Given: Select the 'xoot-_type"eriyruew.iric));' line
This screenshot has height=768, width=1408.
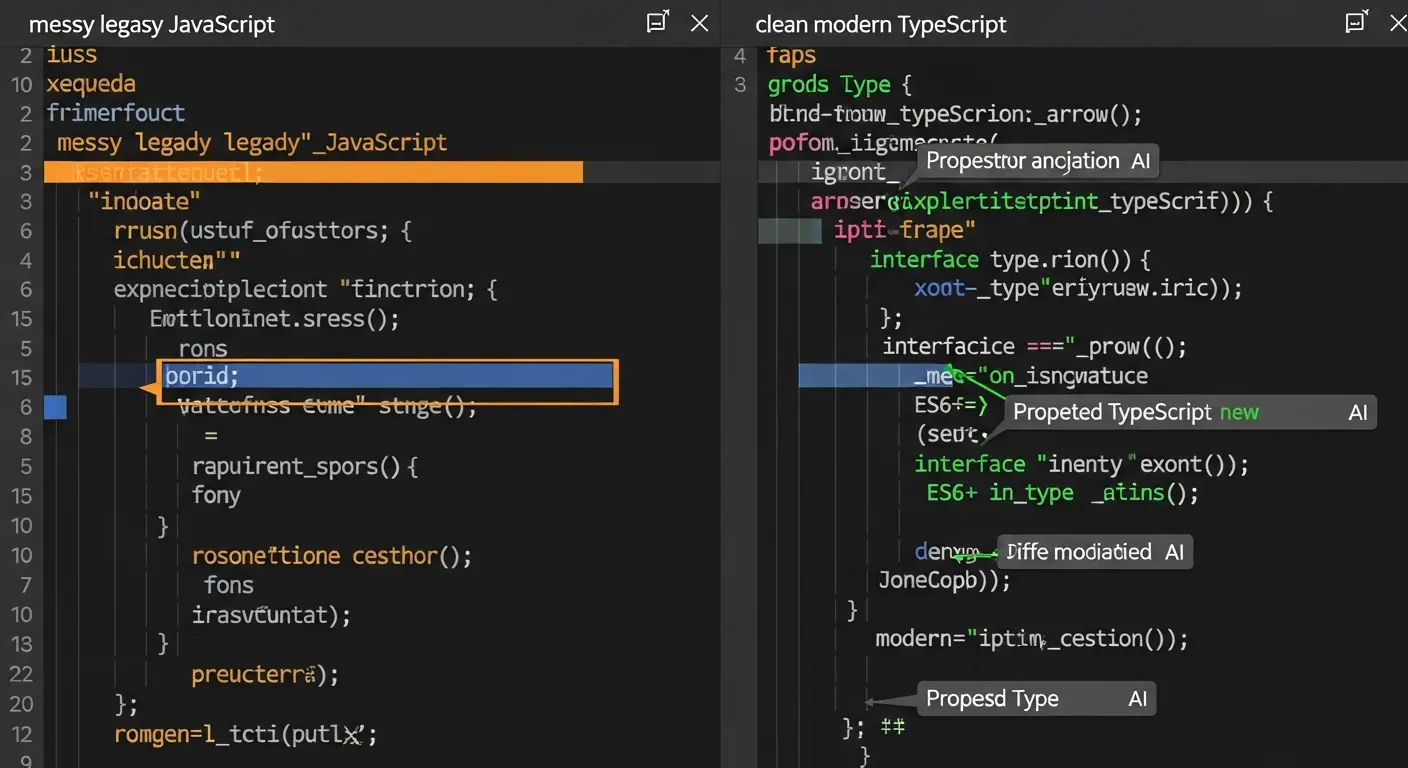Looking at the screenshot, I should [x=1078, y=289].
